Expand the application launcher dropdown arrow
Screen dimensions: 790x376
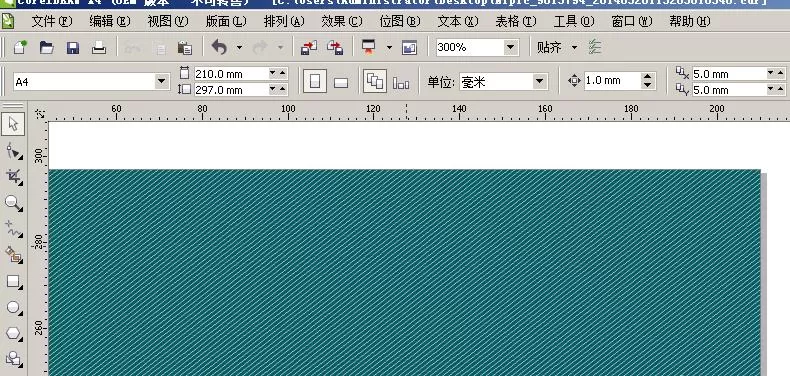click(389, 48)
